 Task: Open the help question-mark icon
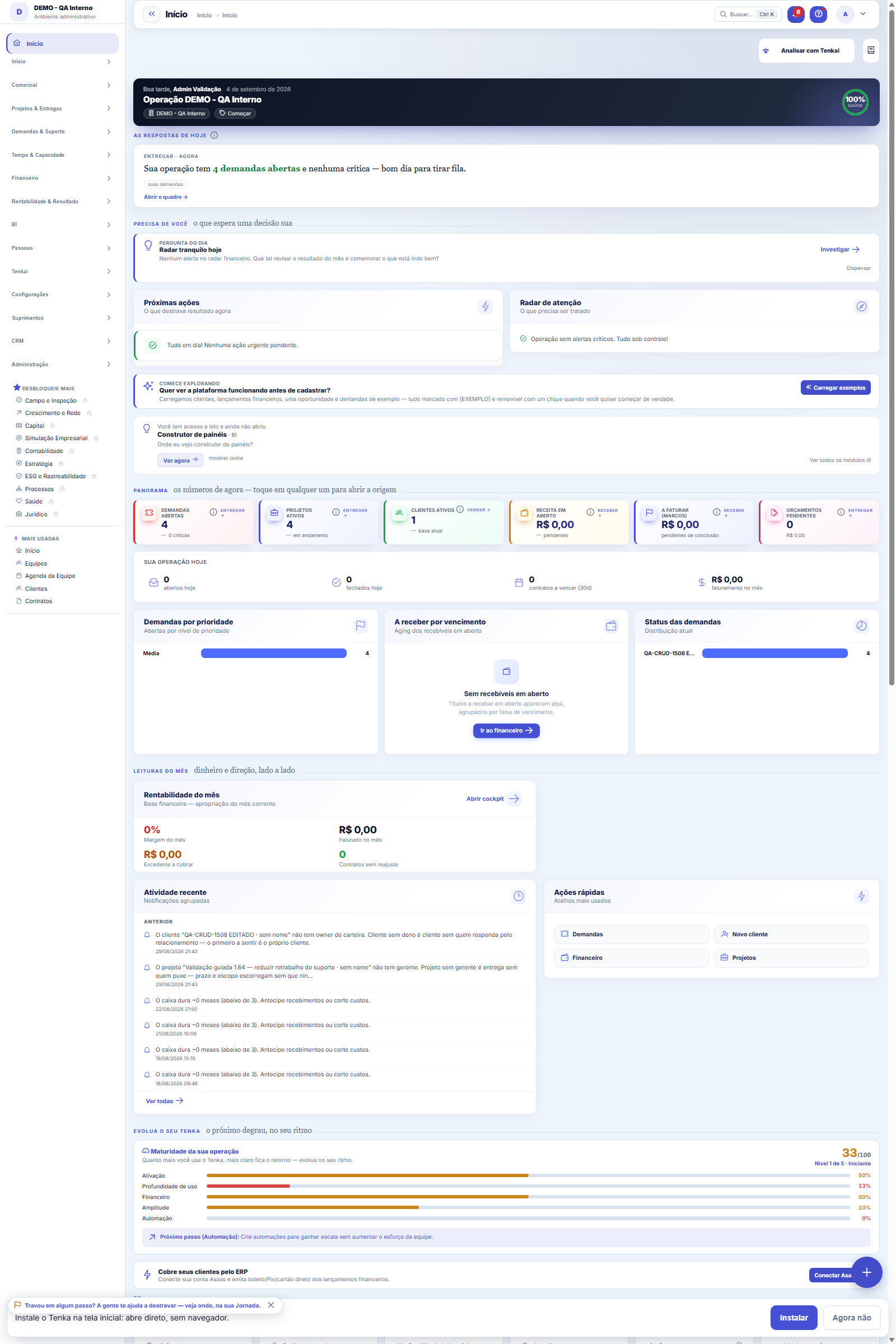pyautogui.click(x=818, y=15)
